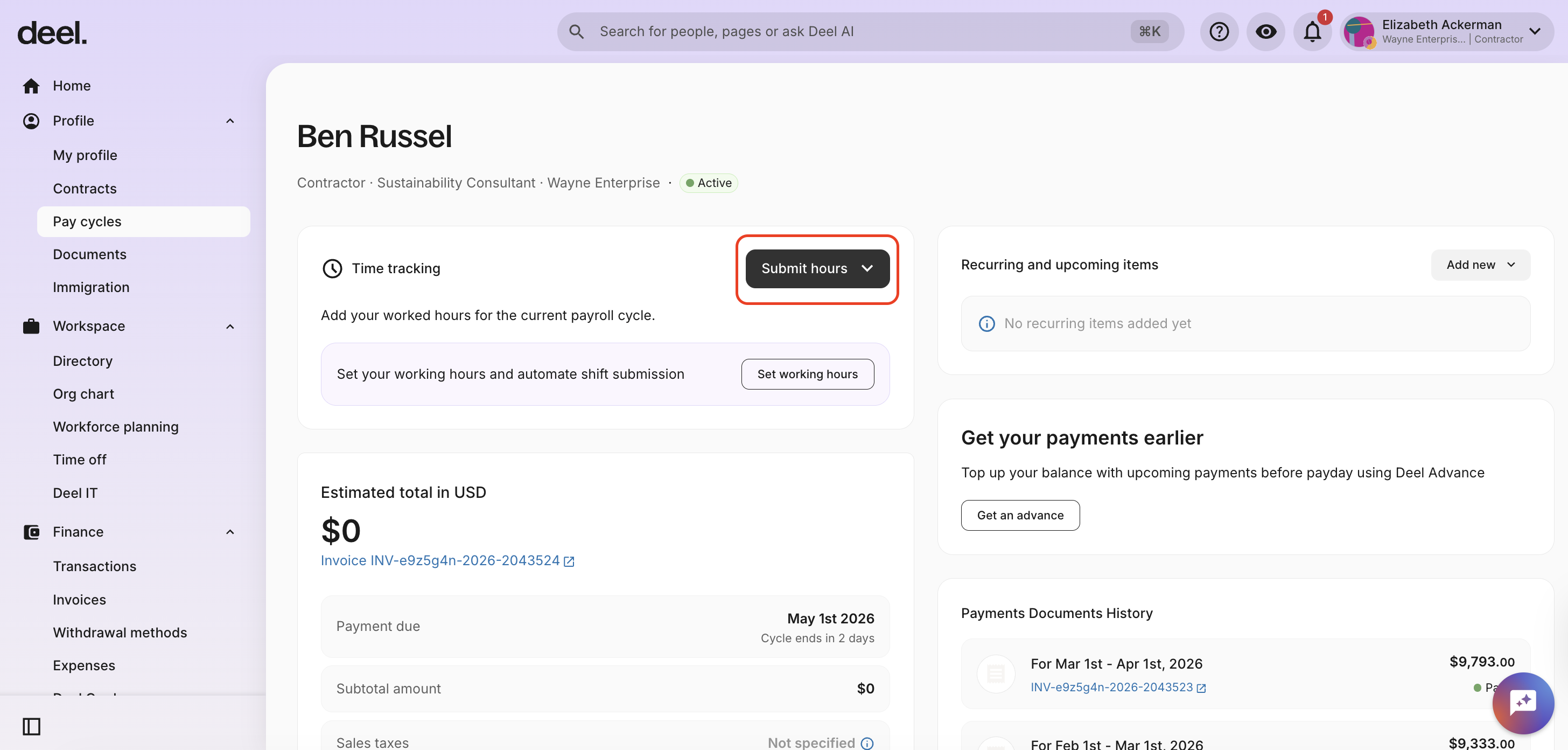Go to Workforce planning
The width and height of the screenshot is (1568, 750).
pyautogui.click(x=116, y=427)
